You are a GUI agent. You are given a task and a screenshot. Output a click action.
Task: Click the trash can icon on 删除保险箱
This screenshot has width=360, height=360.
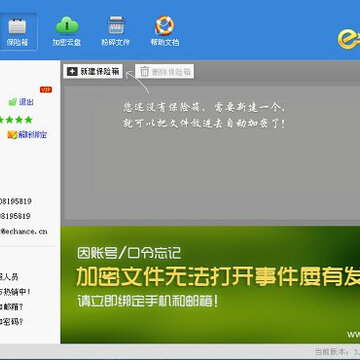(144, 72)
